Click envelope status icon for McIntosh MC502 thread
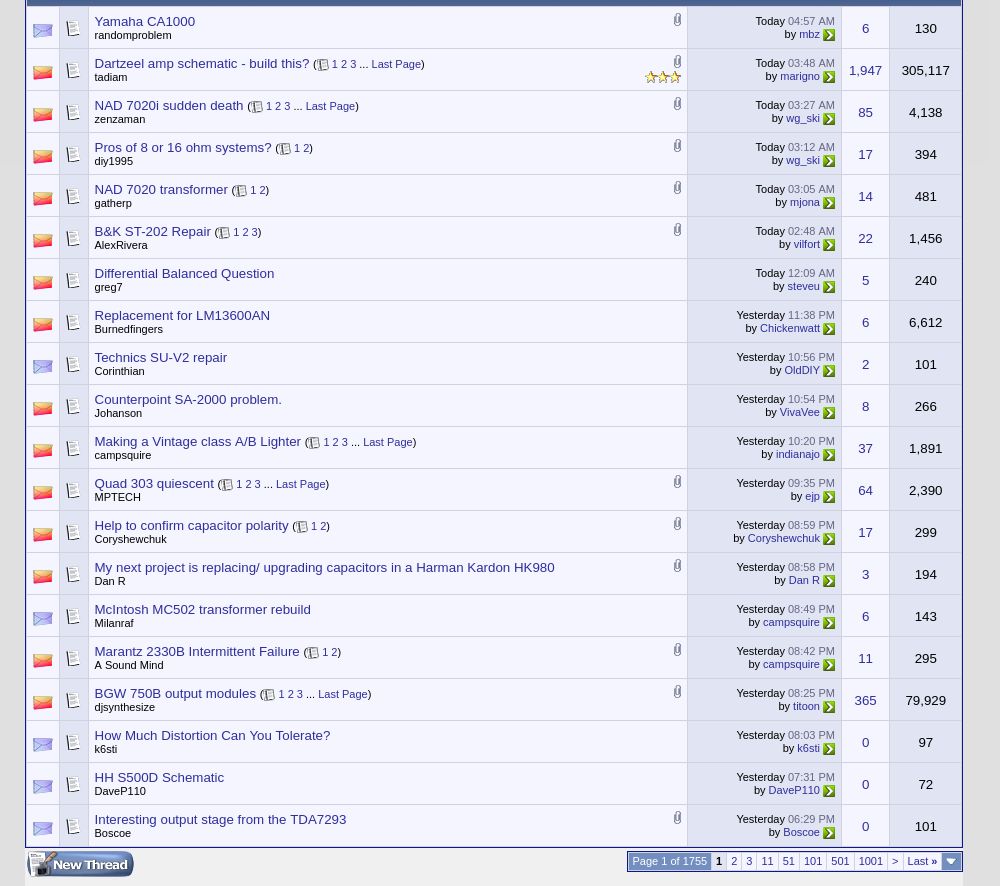The width and height of the screenshot is (1000, 886). click(43, 617)
